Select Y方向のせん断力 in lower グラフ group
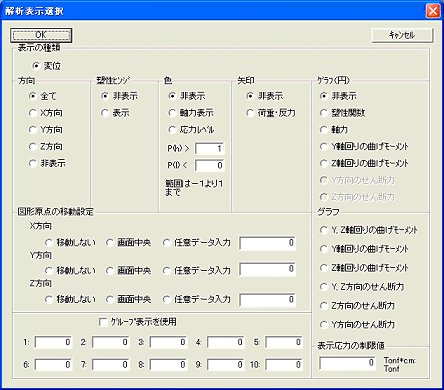 (x=357, y=324)
